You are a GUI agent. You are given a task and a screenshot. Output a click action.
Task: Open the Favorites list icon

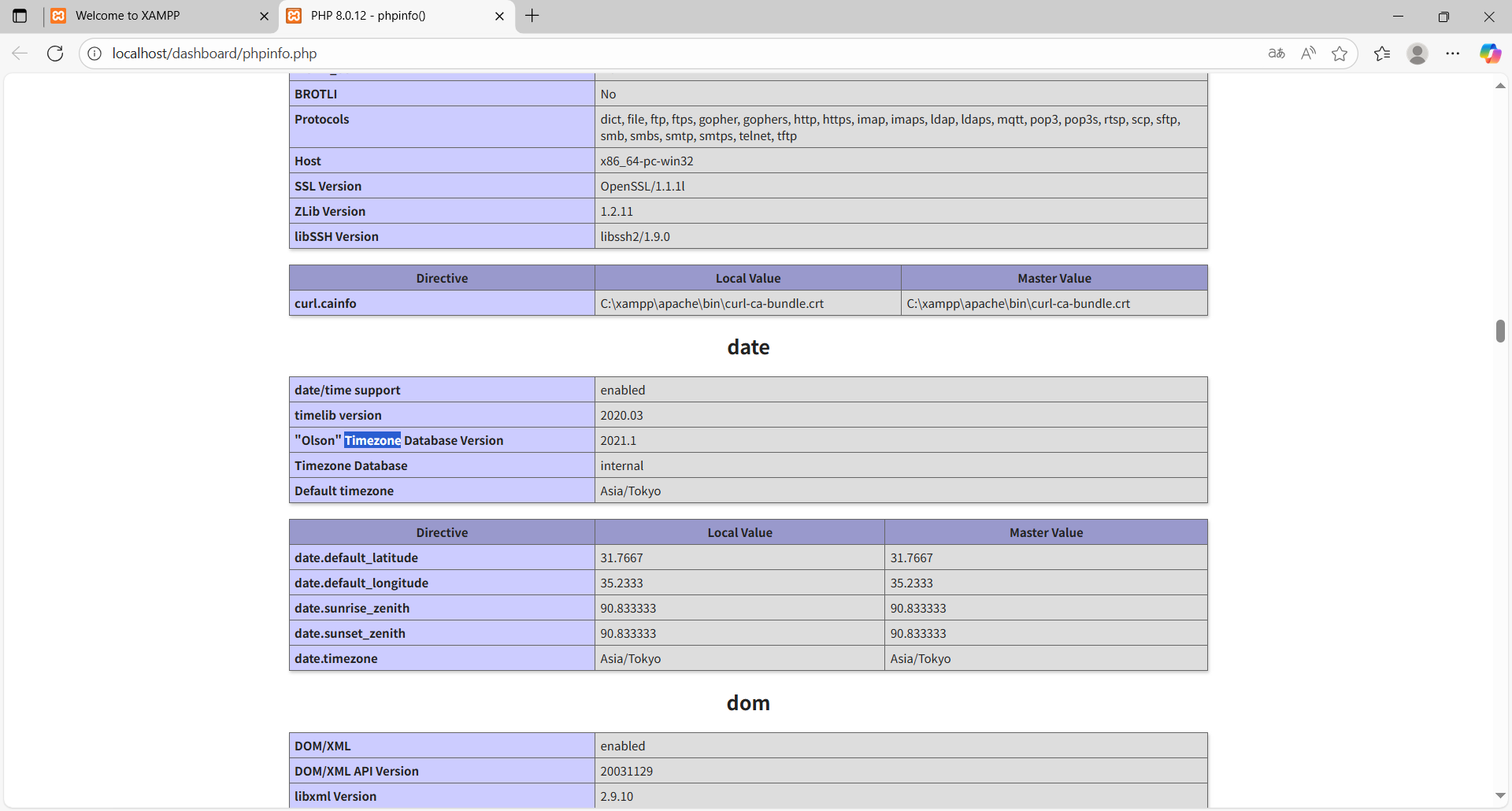1382,54
